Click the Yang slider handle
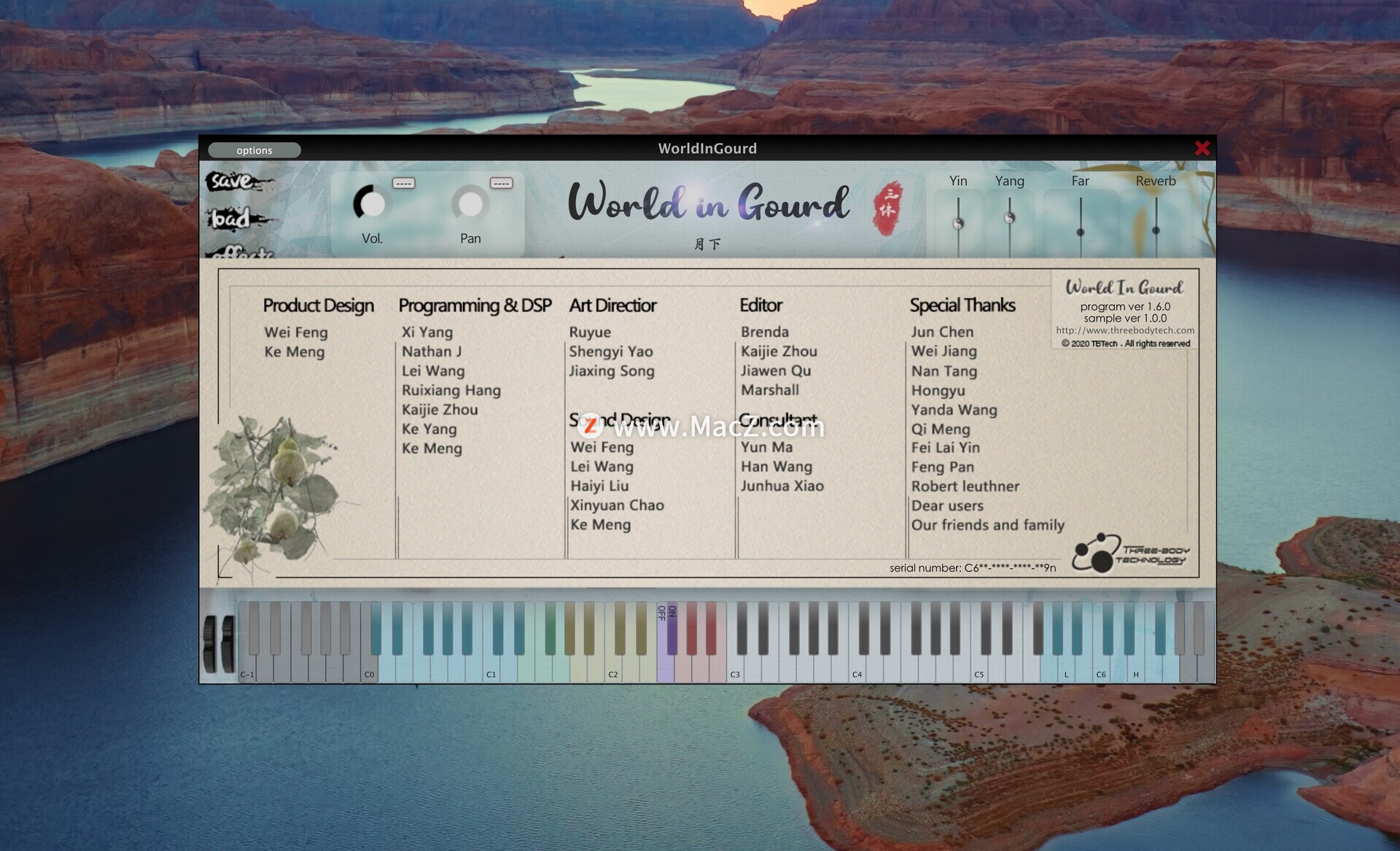Screen dimensions: 1400x851 (1009, 217)
